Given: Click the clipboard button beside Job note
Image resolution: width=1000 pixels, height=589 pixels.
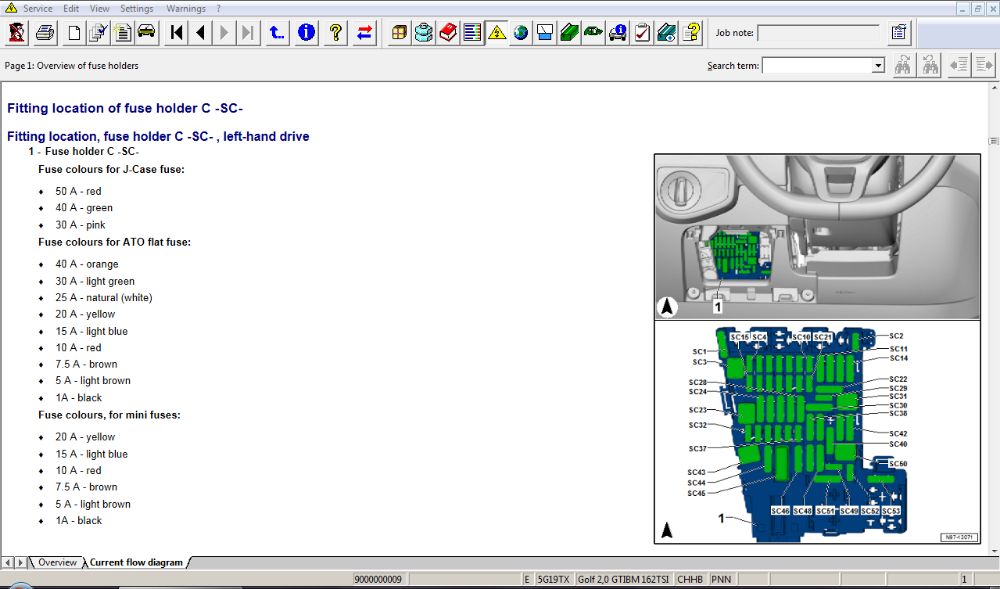Looking at the screenshot, I should click(900, 33).
